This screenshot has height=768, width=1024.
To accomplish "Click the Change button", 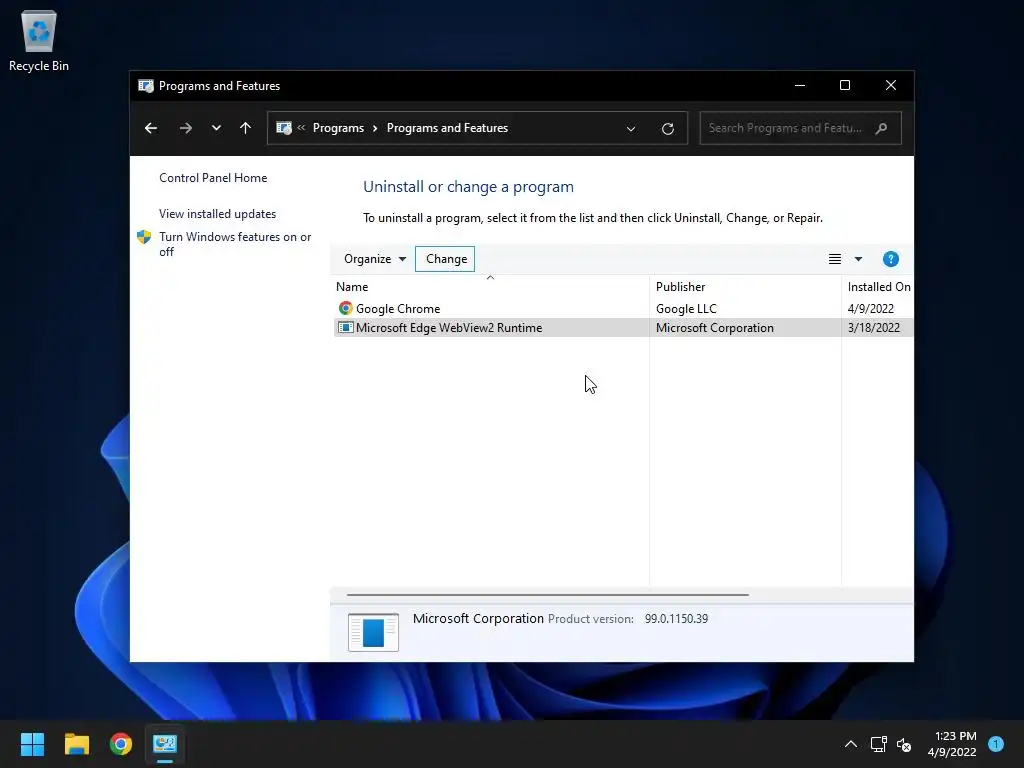I will point(445,259).
